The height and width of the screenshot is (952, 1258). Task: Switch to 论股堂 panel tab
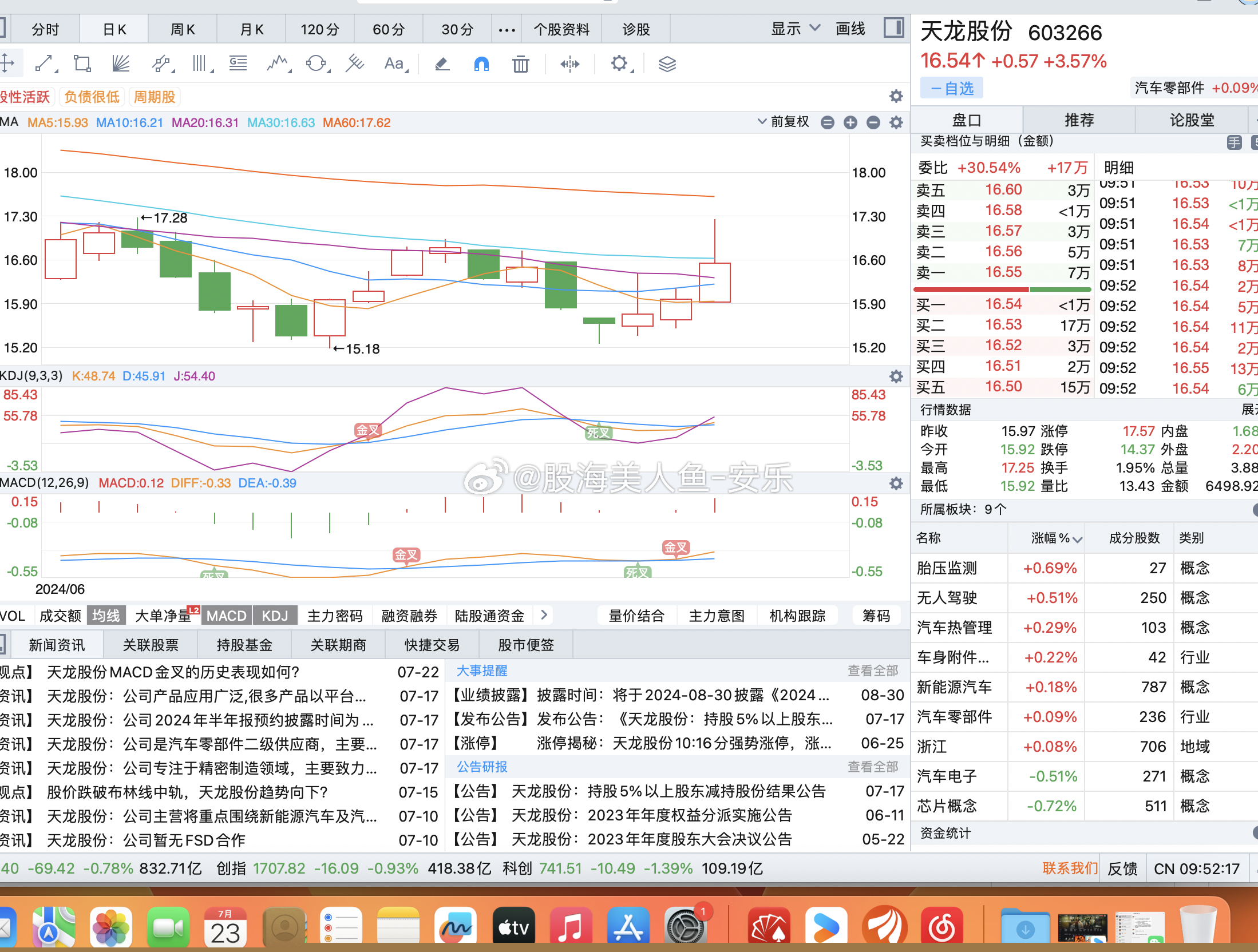[1192, 120]
